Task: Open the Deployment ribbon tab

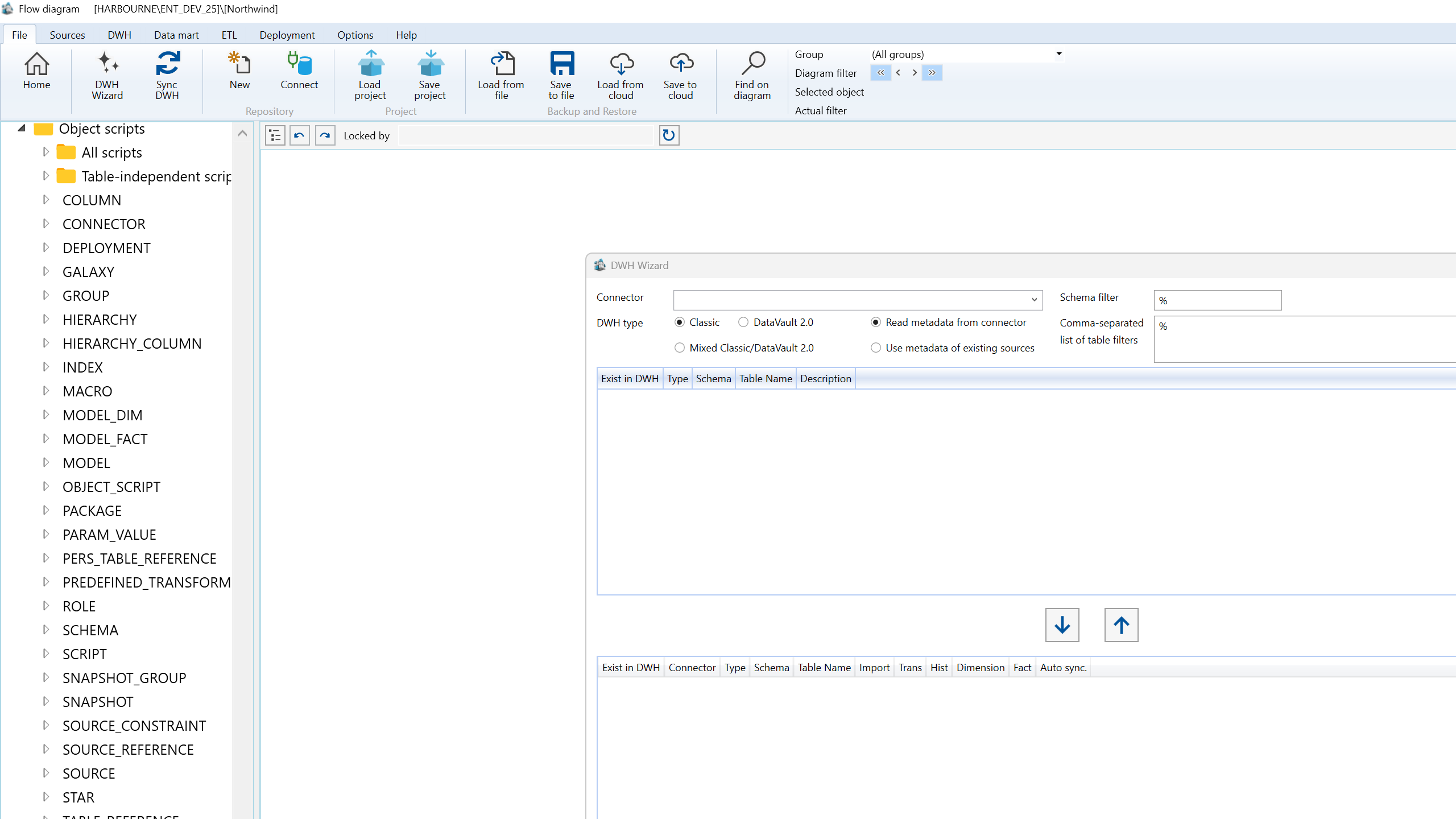Action: click(287, 35)
